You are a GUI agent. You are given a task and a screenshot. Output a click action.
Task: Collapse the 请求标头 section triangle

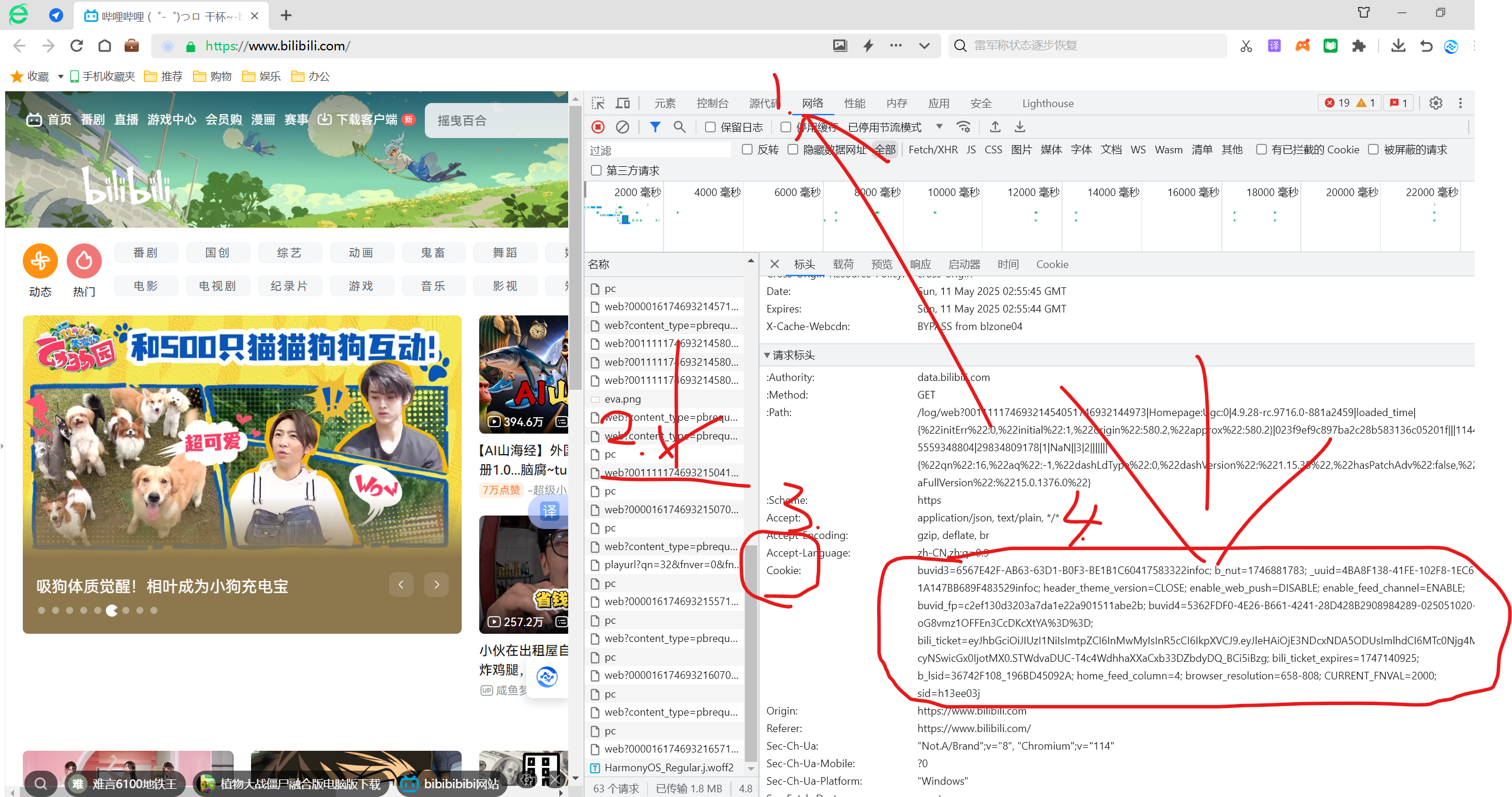[767, 355]
